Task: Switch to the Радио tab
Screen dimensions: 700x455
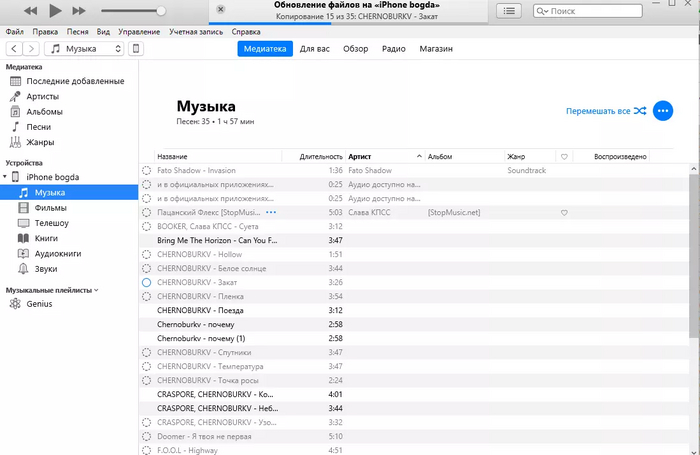Action: tap(393, 48)
